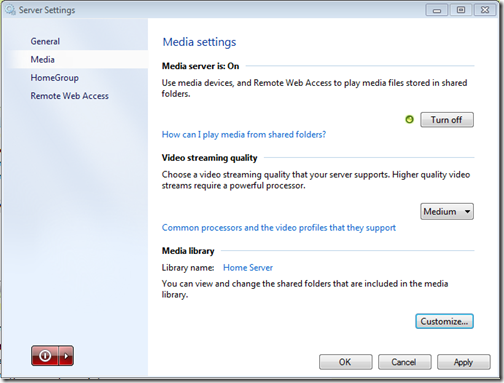
Task: Open 'How can I play media from shared folders?' link
Action: coord(244,135)
